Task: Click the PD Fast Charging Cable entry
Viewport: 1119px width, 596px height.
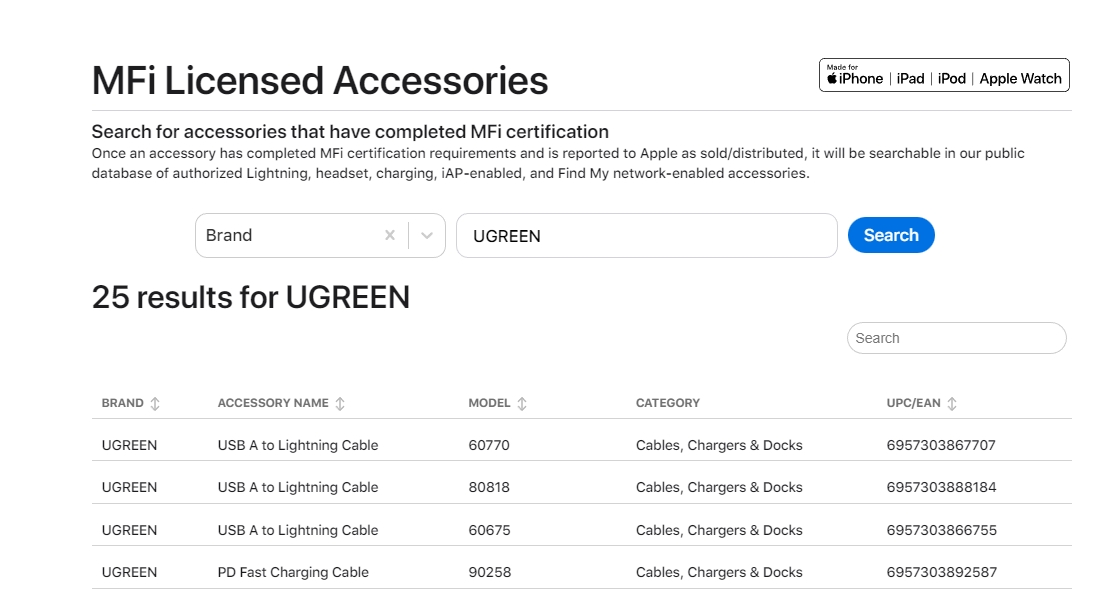Action: 293,573
